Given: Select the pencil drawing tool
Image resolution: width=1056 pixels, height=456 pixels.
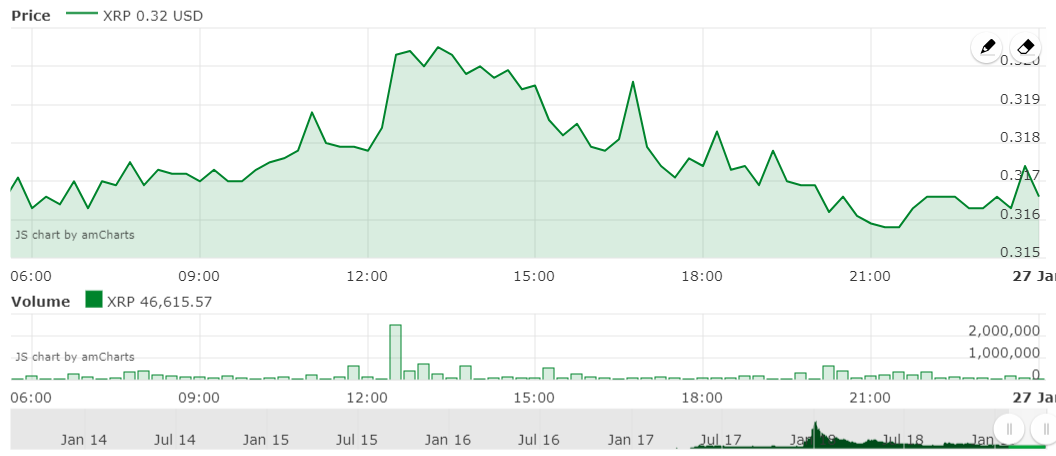Looking at the screenshot, I should tap(987, 47).
